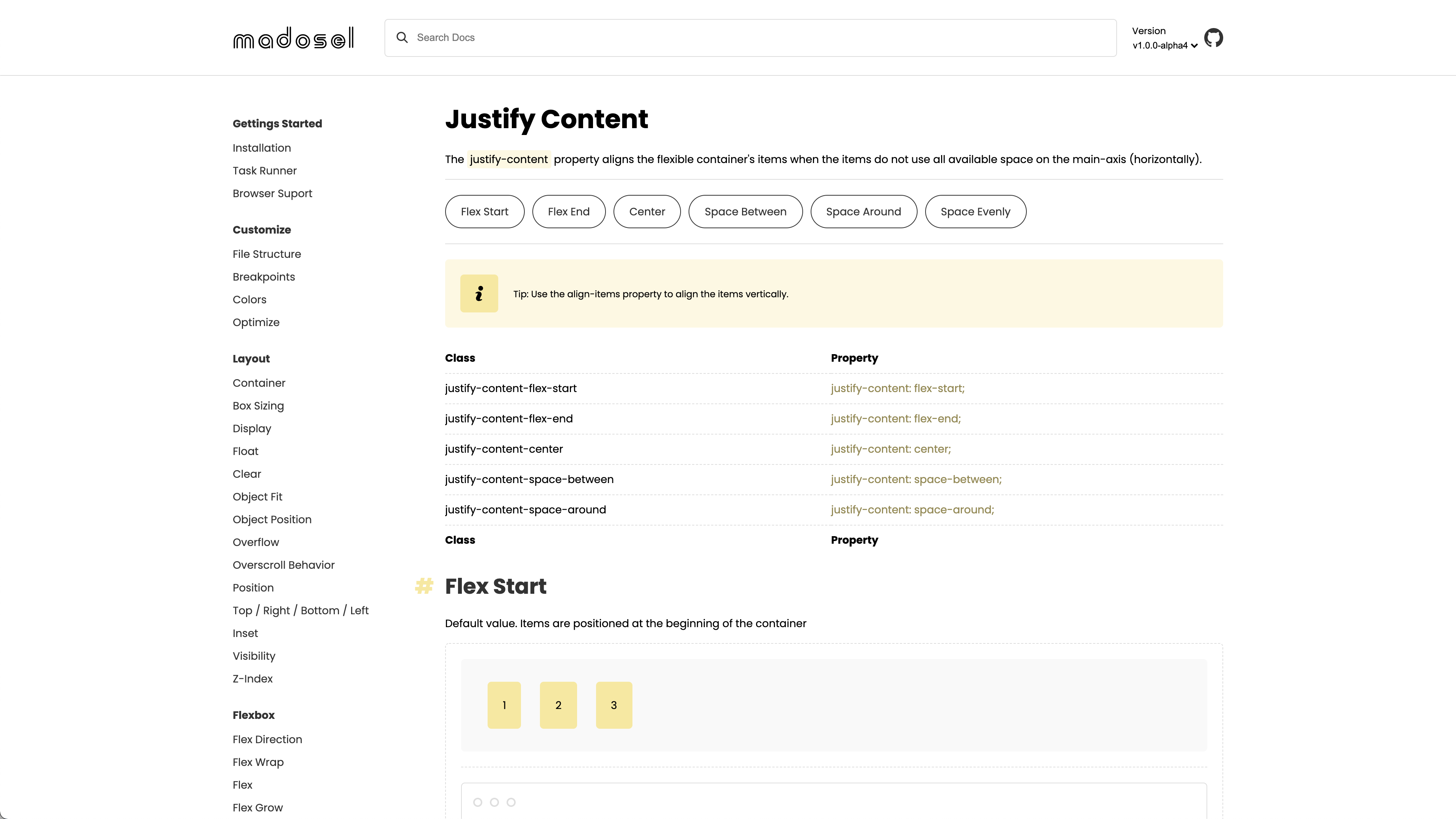This screenshot has width=1456, height=819.
Task: Click the Center pill button
Action: point(646,212)
